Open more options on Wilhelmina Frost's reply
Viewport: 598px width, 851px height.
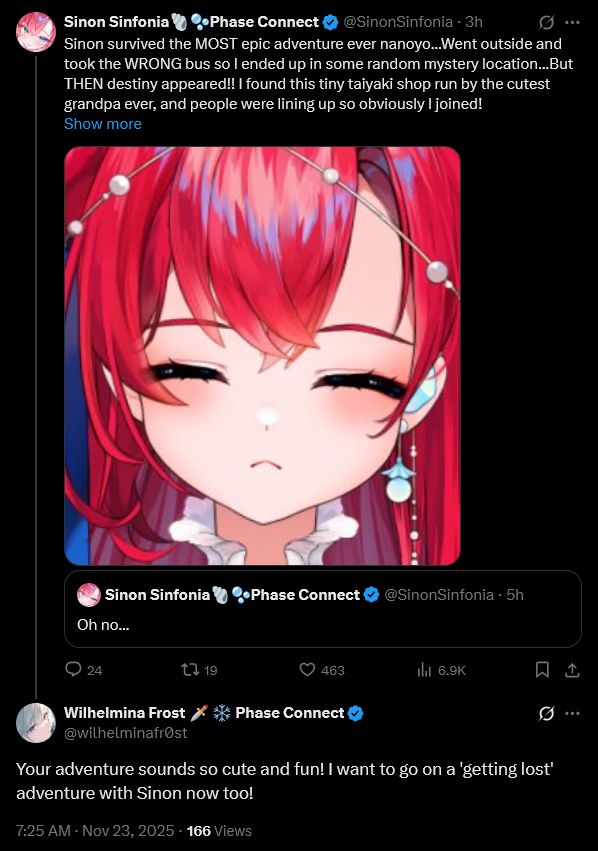(572, 713)
